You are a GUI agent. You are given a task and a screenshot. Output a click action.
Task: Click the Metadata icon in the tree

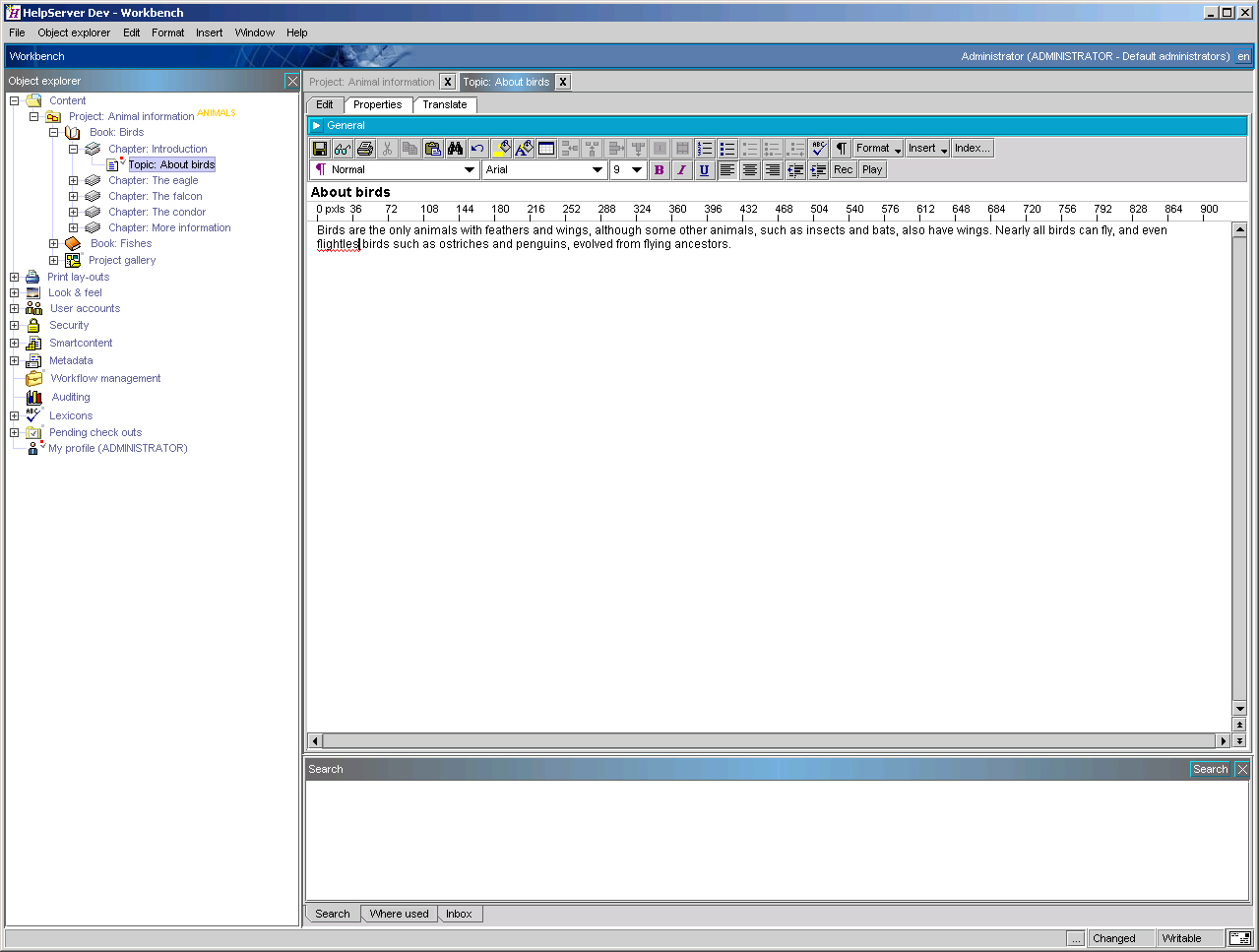(33, 360)
